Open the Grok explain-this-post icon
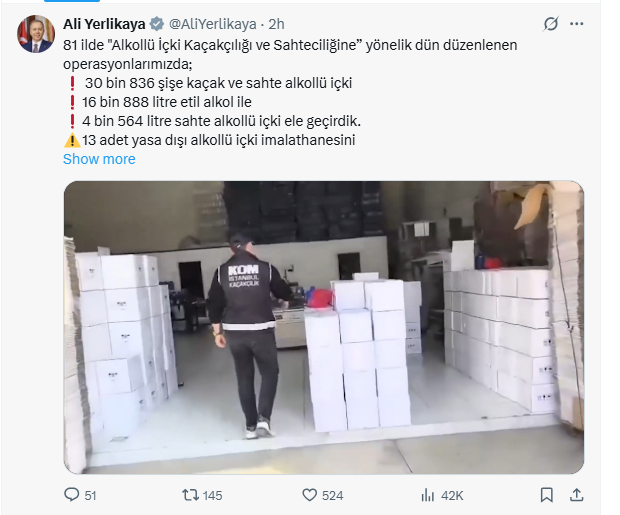Viewport: 620px width, 515px height. (550, 24)
